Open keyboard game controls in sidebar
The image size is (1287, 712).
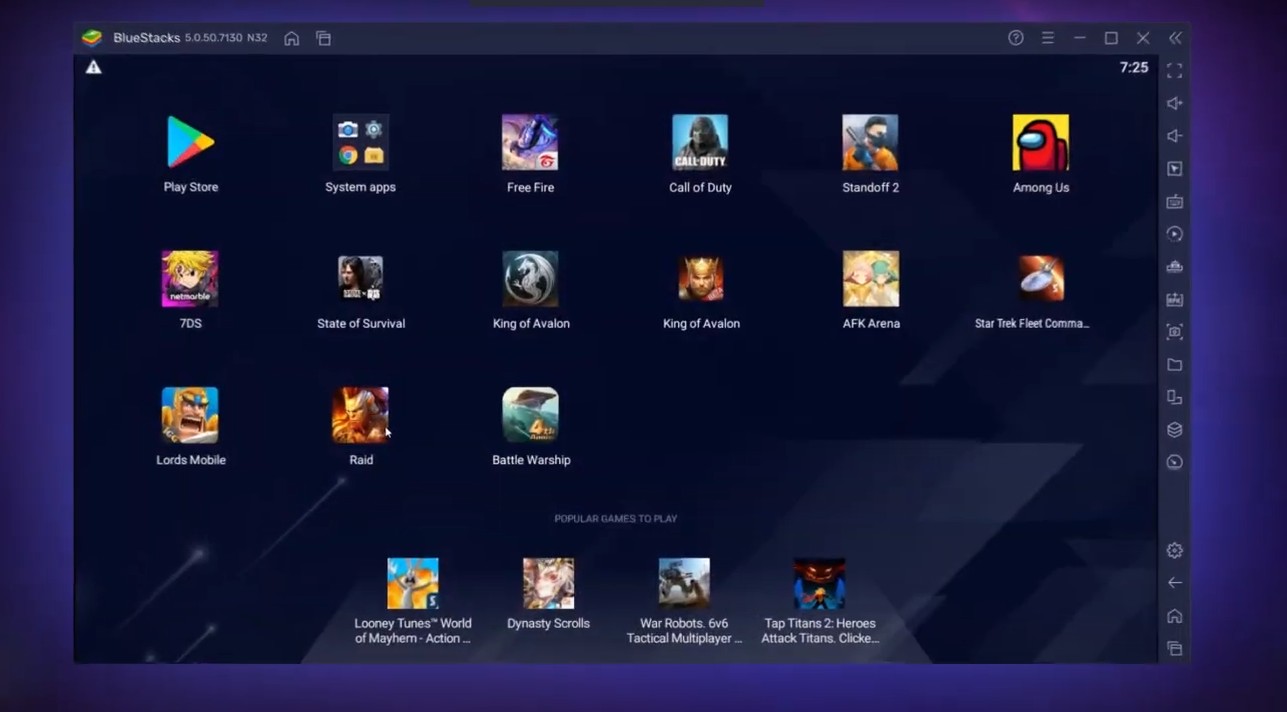tap(1175, 201)
